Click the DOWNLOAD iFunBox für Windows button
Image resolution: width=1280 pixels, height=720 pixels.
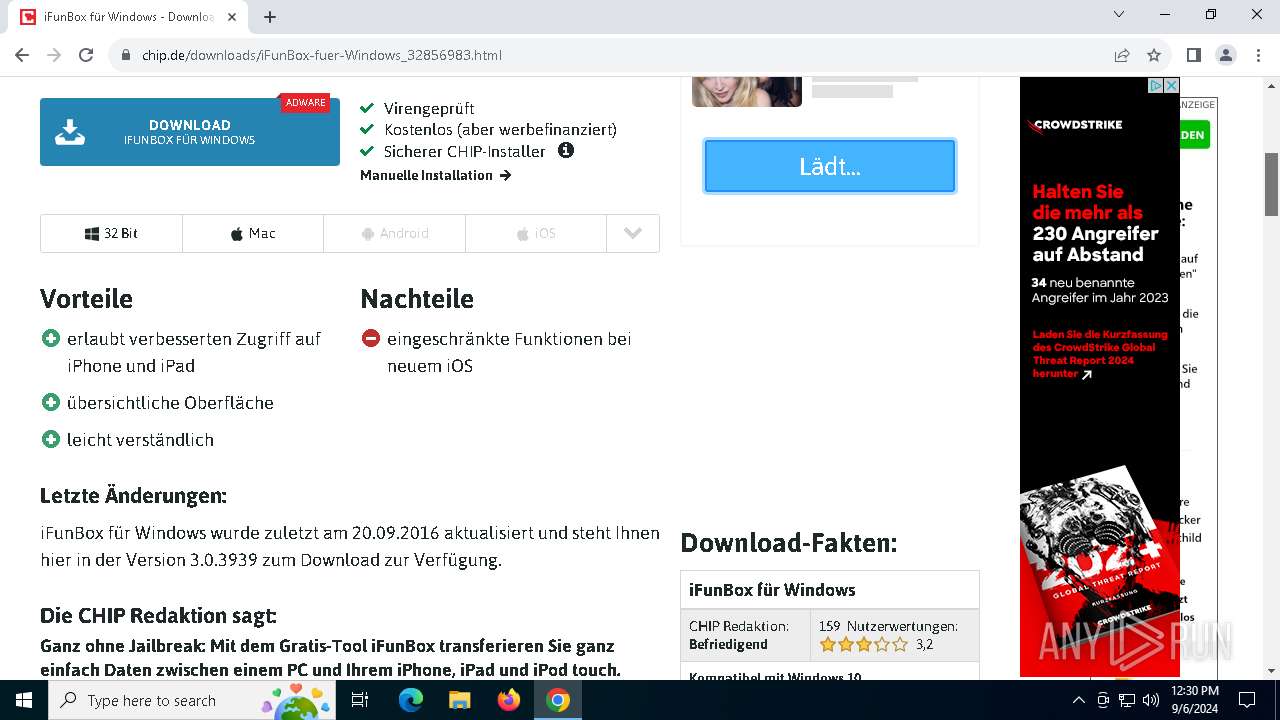[190, 132]
